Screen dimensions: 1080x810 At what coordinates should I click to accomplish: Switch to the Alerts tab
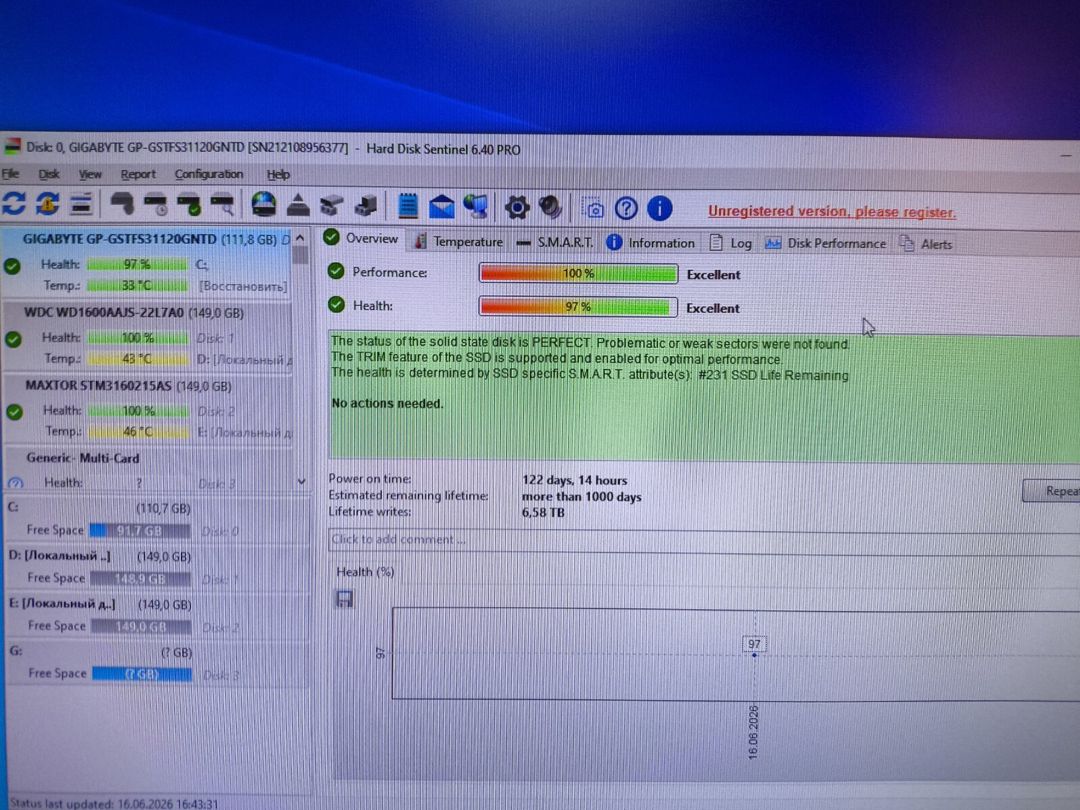(x=926, y=245)
